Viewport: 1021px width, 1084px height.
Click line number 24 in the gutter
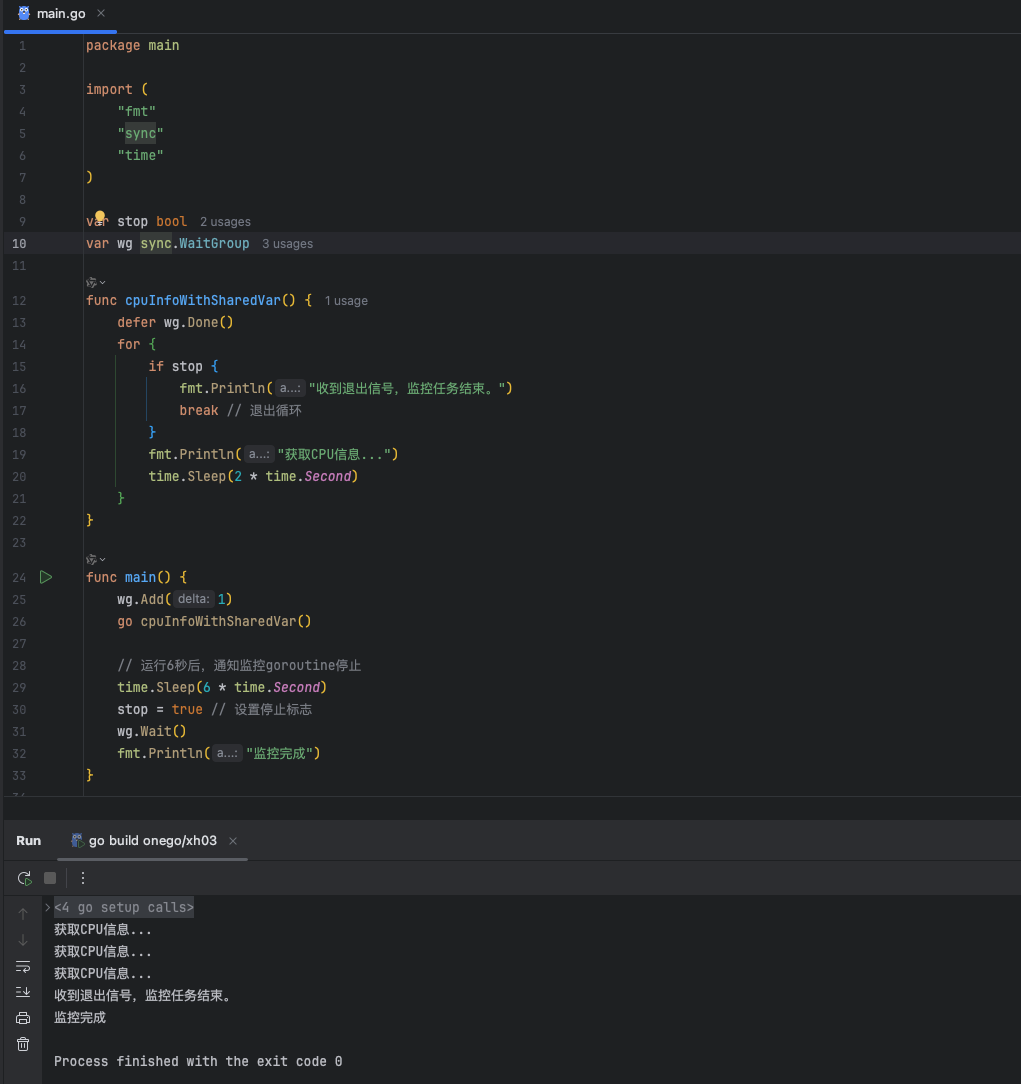19,577
